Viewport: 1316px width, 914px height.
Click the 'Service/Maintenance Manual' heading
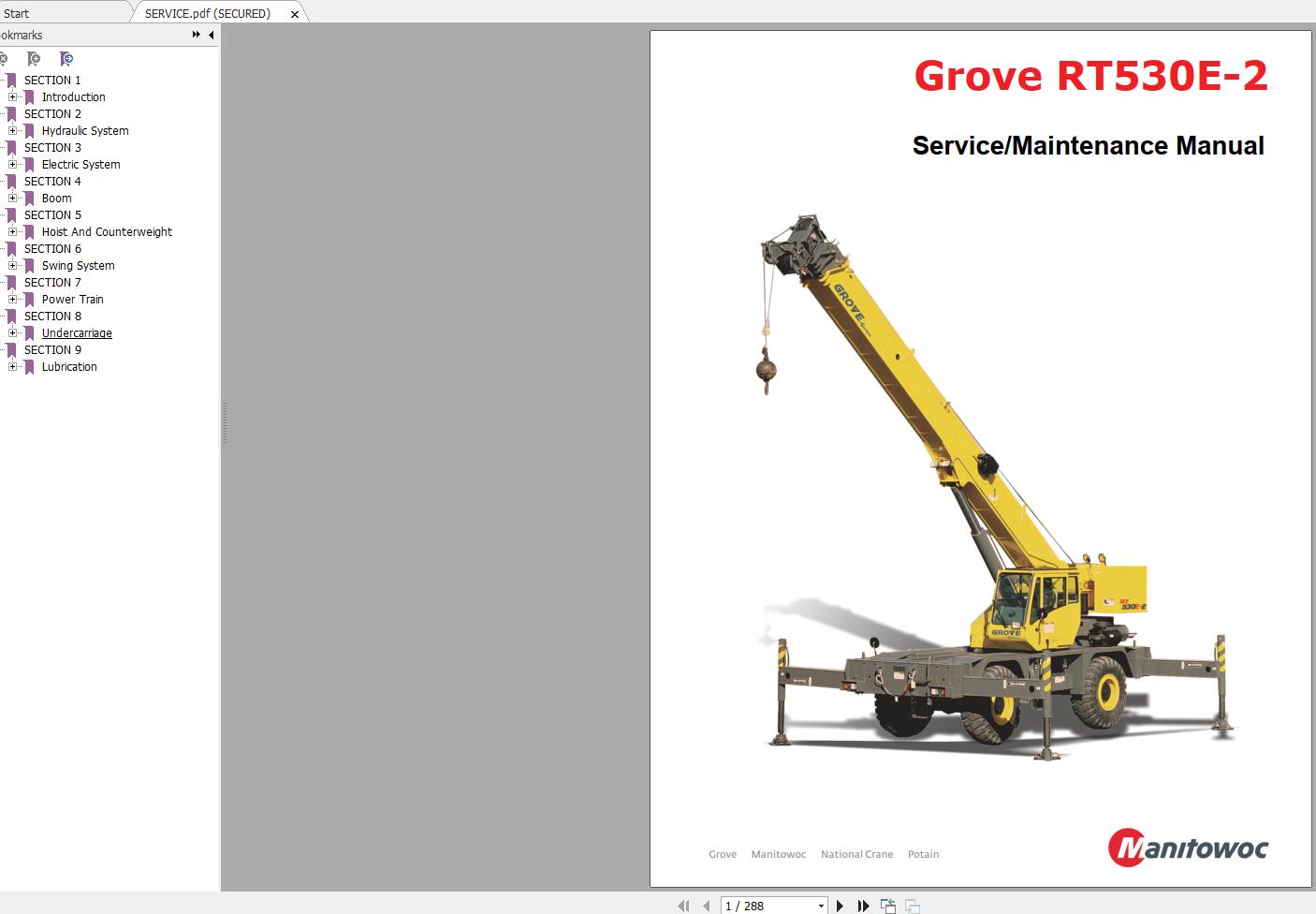click(1089, 146)
